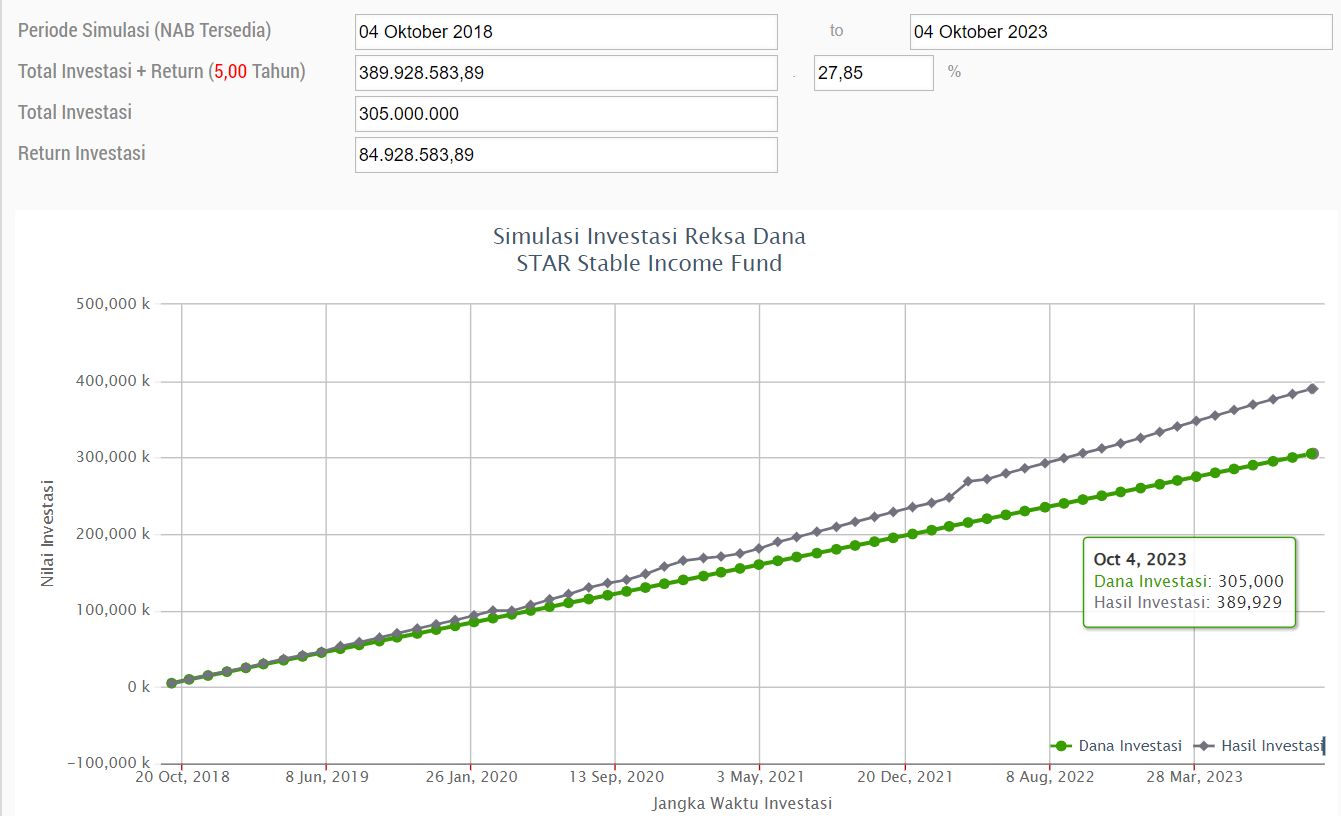Click the 20 Dec, 2021 x-axis label
This screenshot has width=1341, height=816.
(x=905, y=777)
